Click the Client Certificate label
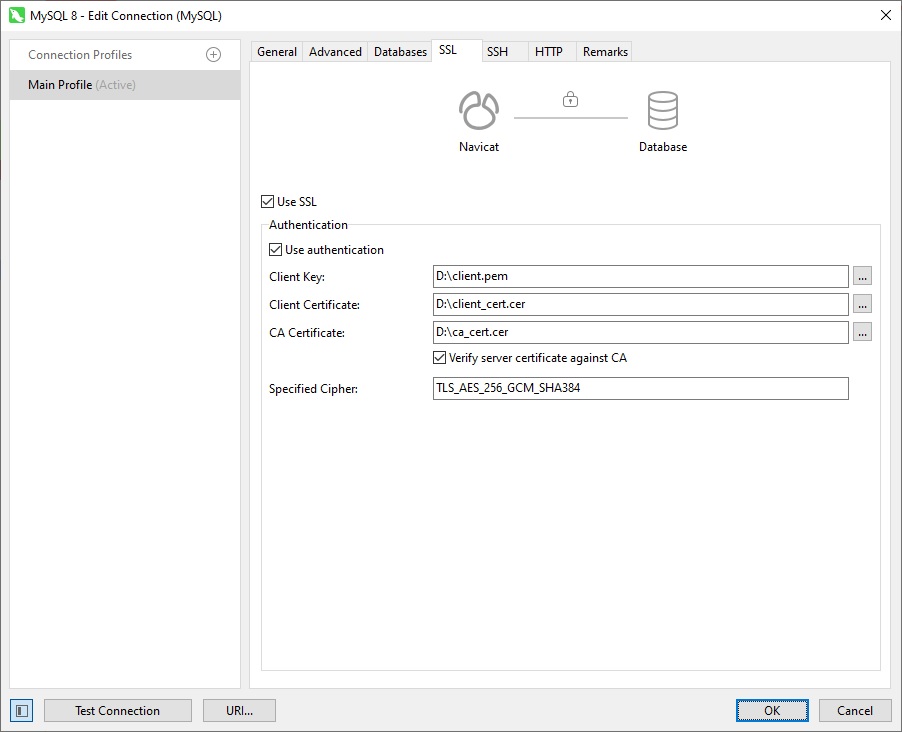902x732 pixels. pos(314,305)
